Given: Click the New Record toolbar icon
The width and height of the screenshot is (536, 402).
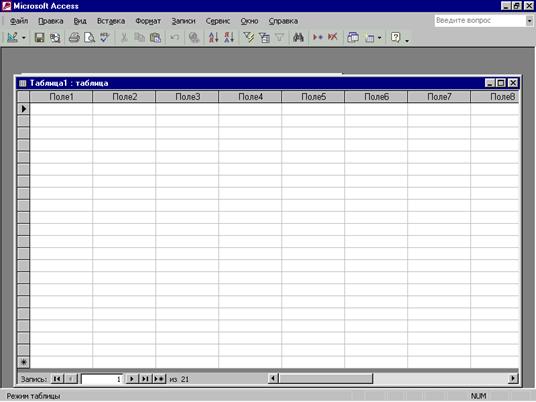Looking at the screenshot, I should click(318, 37).
